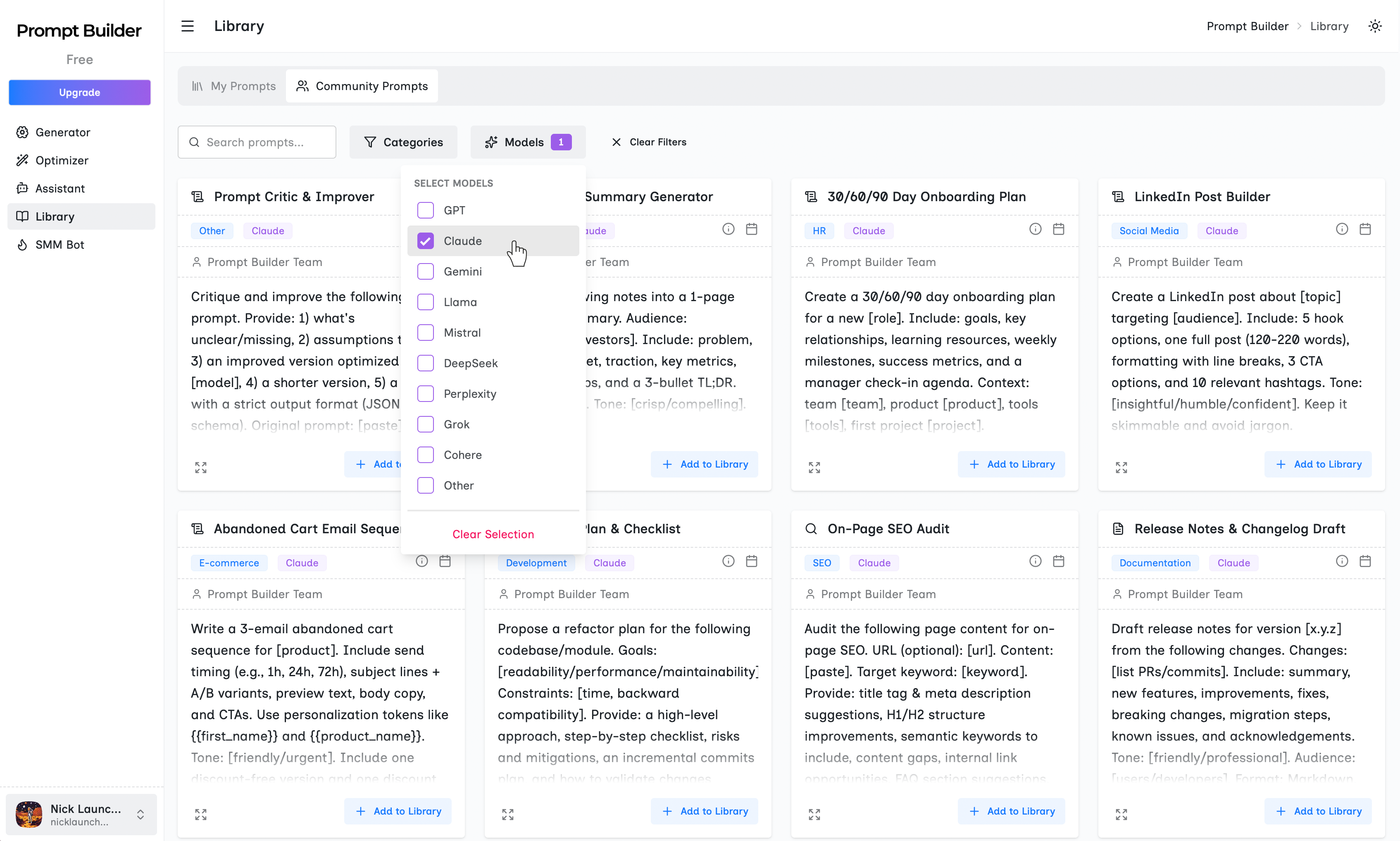Screen dimensions: 1400x841
Task: Click into the search prompts field
Action: (x=256, y=142)
